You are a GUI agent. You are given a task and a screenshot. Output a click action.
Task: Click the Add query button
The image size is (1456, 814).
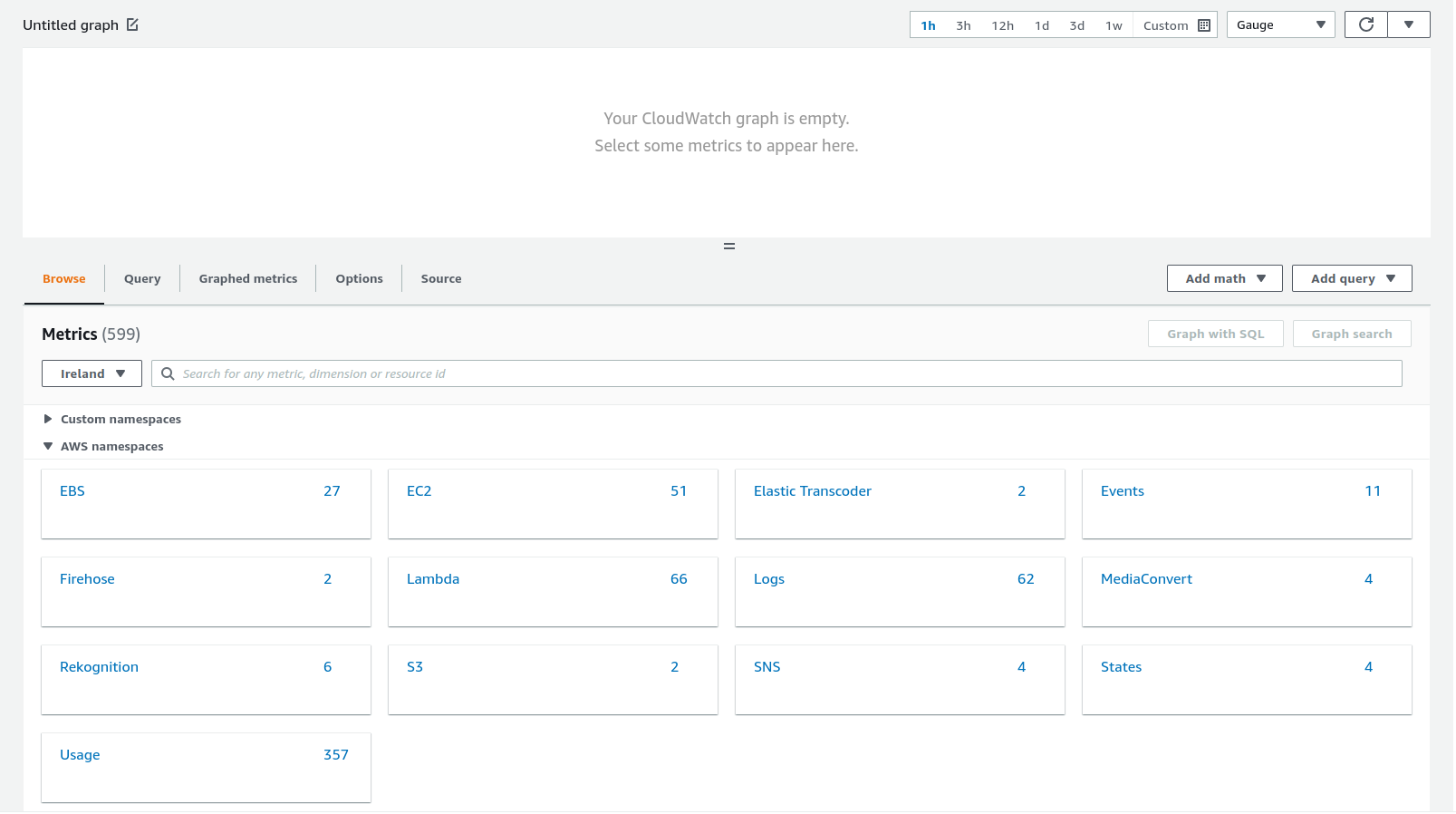pyautogui.click(x=1351, y=278)
